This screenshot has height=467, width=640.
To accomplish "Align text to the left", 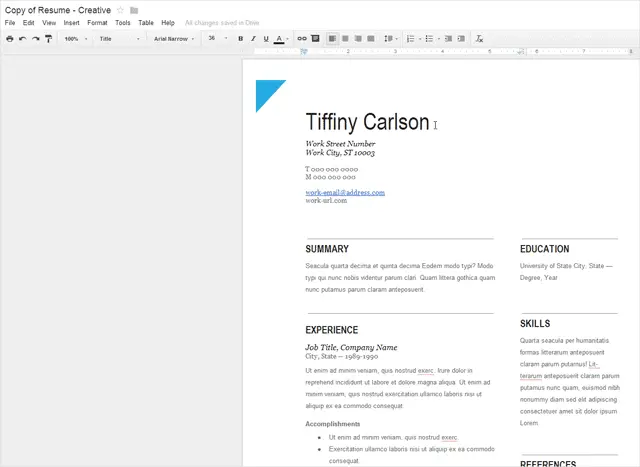I will tap(333, 39).
